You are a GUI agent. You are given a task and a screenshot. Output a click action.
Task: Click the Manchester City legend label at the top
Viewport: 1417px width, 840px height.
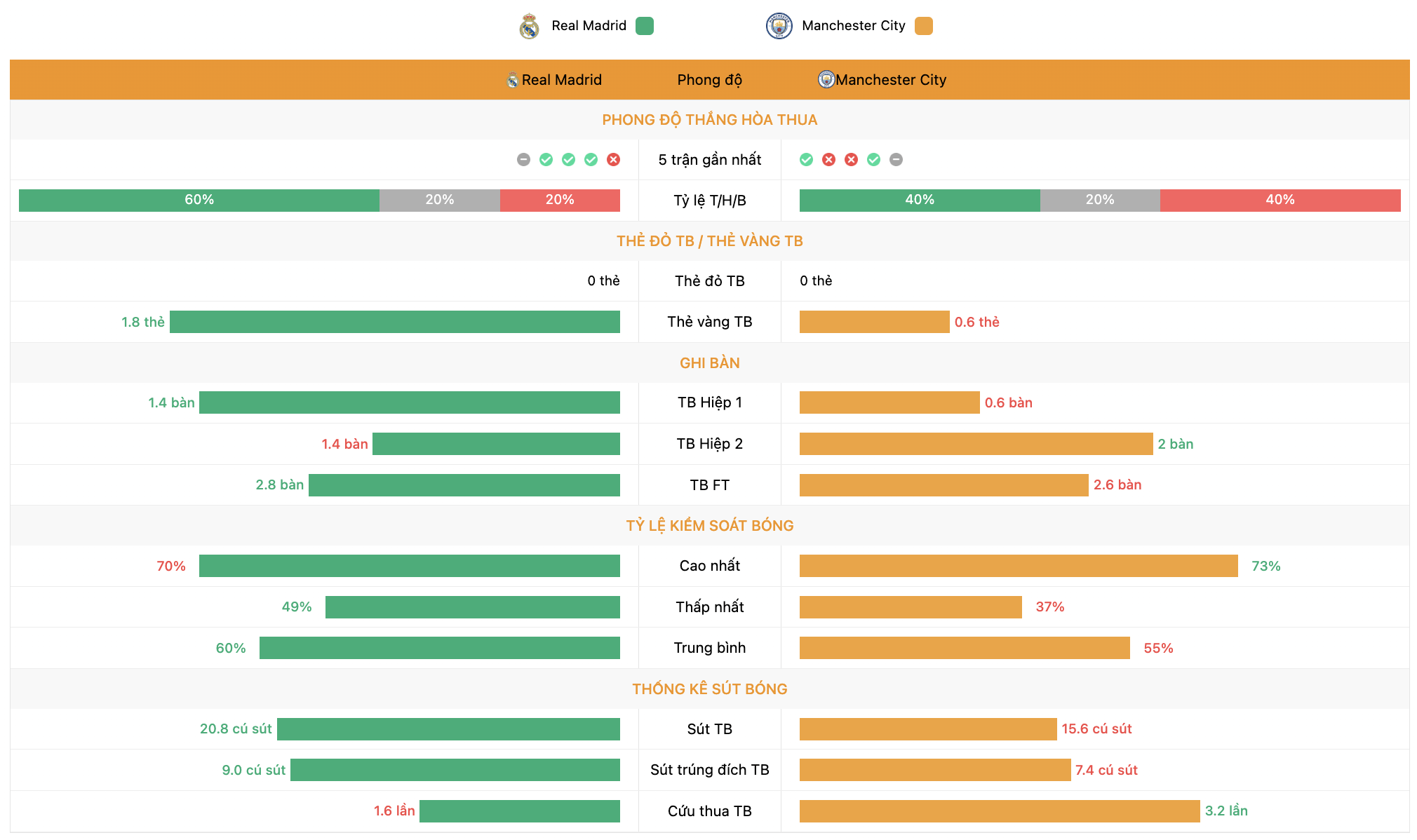[x=854, y=26]
